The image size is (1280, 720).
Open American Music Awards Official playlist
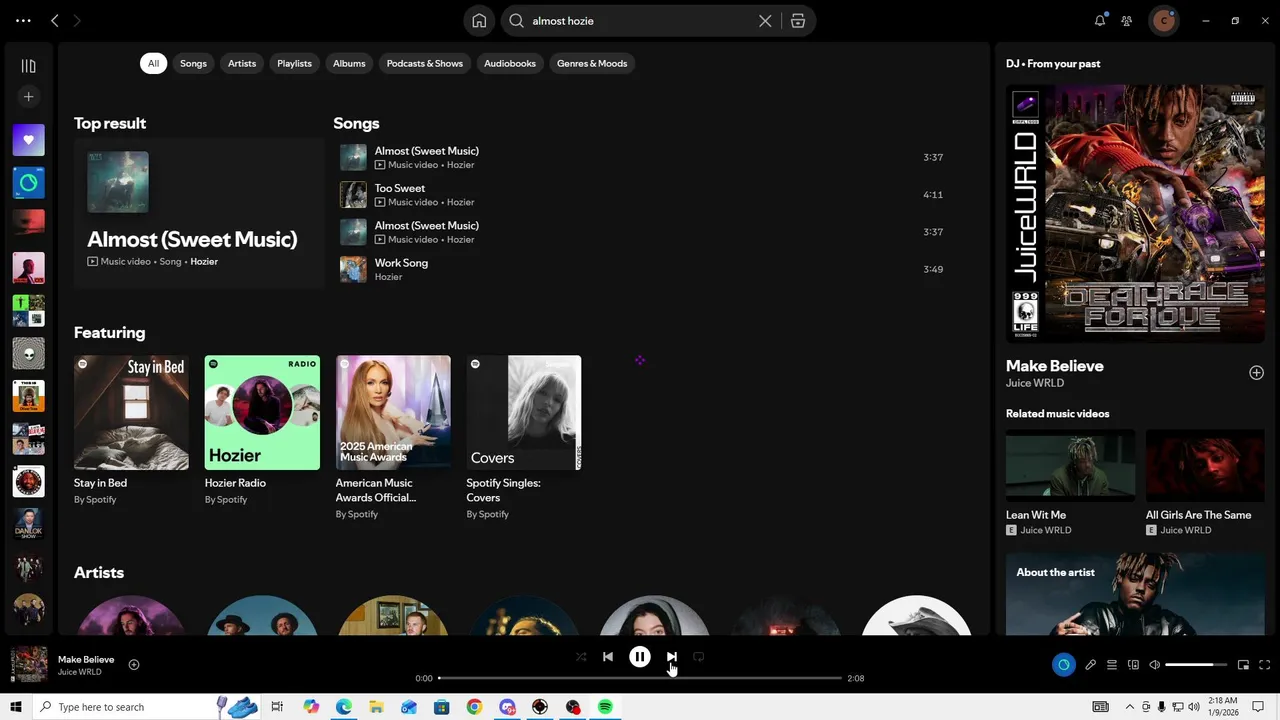393,437
